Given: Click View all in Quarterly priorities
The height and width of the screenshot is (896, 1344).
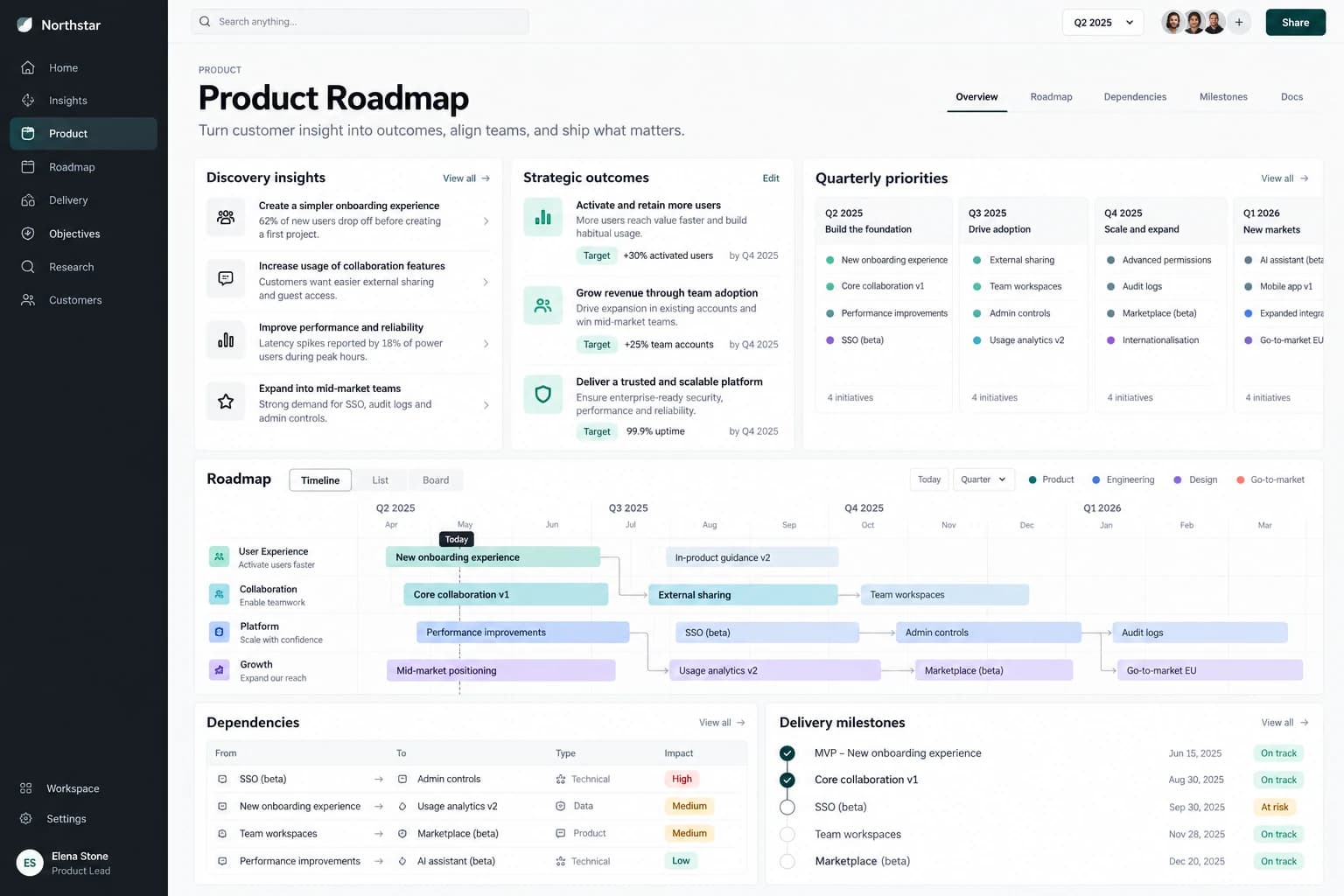Looking at the screenshot, I should (1284, 178).
